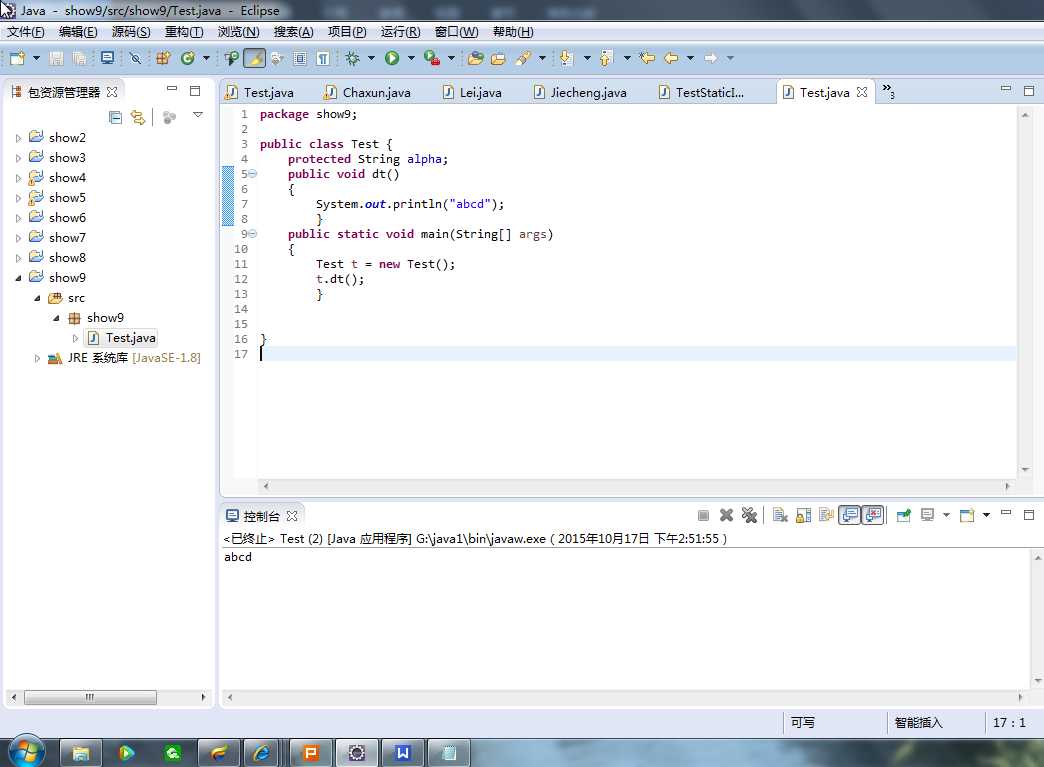
Task: Click the Save icon in the toolbar
Action: click(57, 59)
